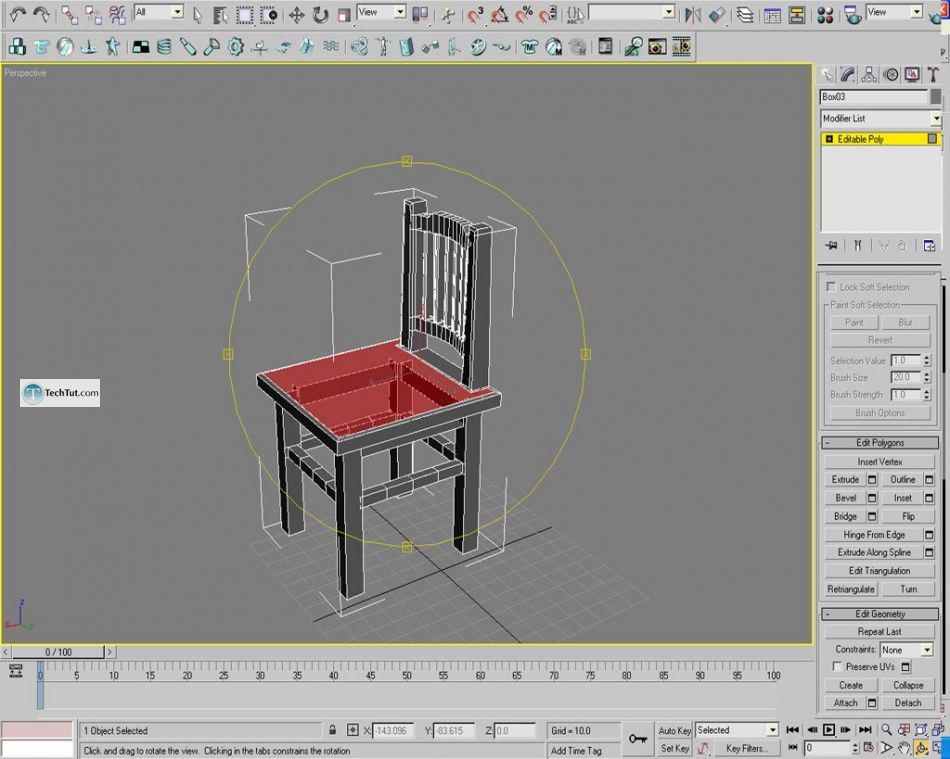This screenshot has height=759, width=950.
Task: Activate the Pan View hand tool
Action: 904,748
